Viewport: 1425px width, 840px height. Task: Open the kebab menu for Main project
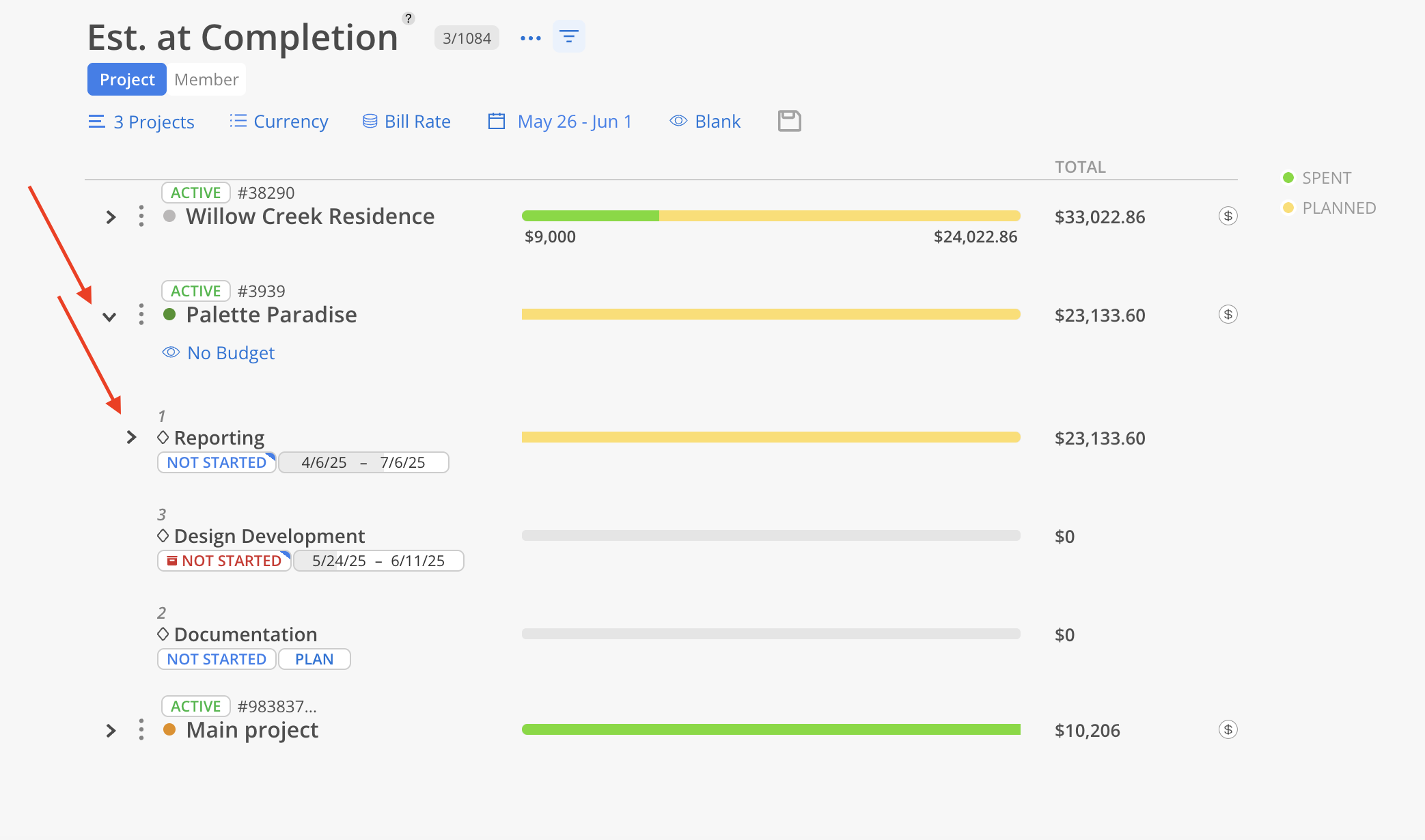tap(141, 730)
